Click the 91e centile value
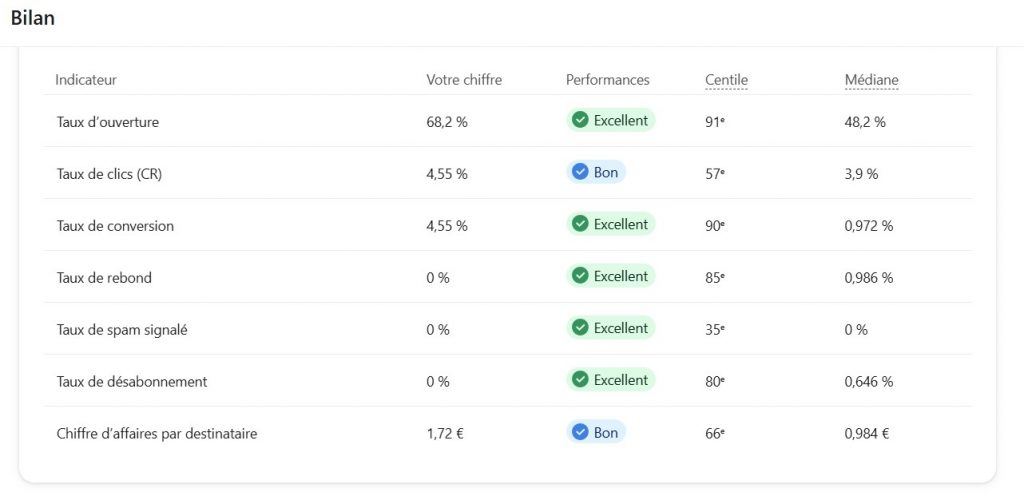This screenshot has width=1024, height=500. (714, 122)
